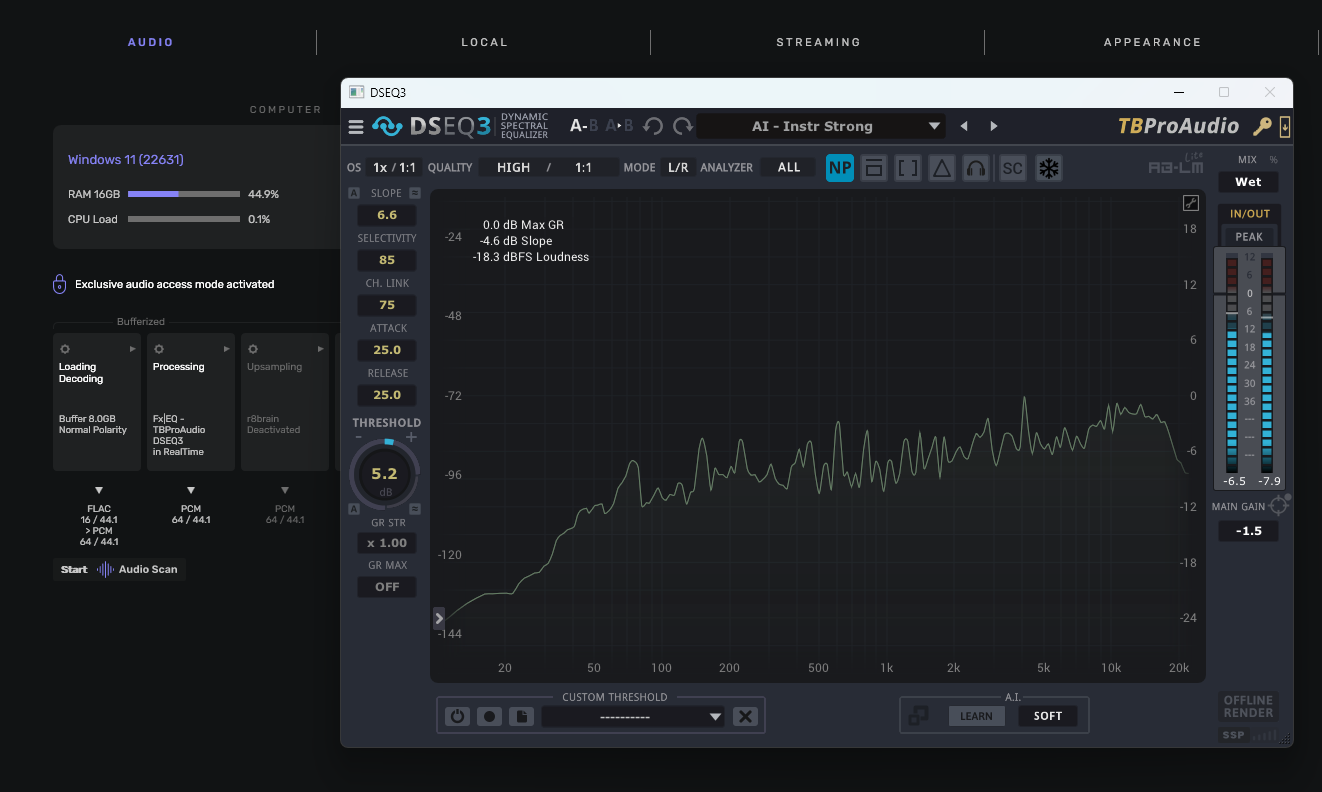
Task: Click the snowflake freeze icon
Action: click(x=1048, y=168)
